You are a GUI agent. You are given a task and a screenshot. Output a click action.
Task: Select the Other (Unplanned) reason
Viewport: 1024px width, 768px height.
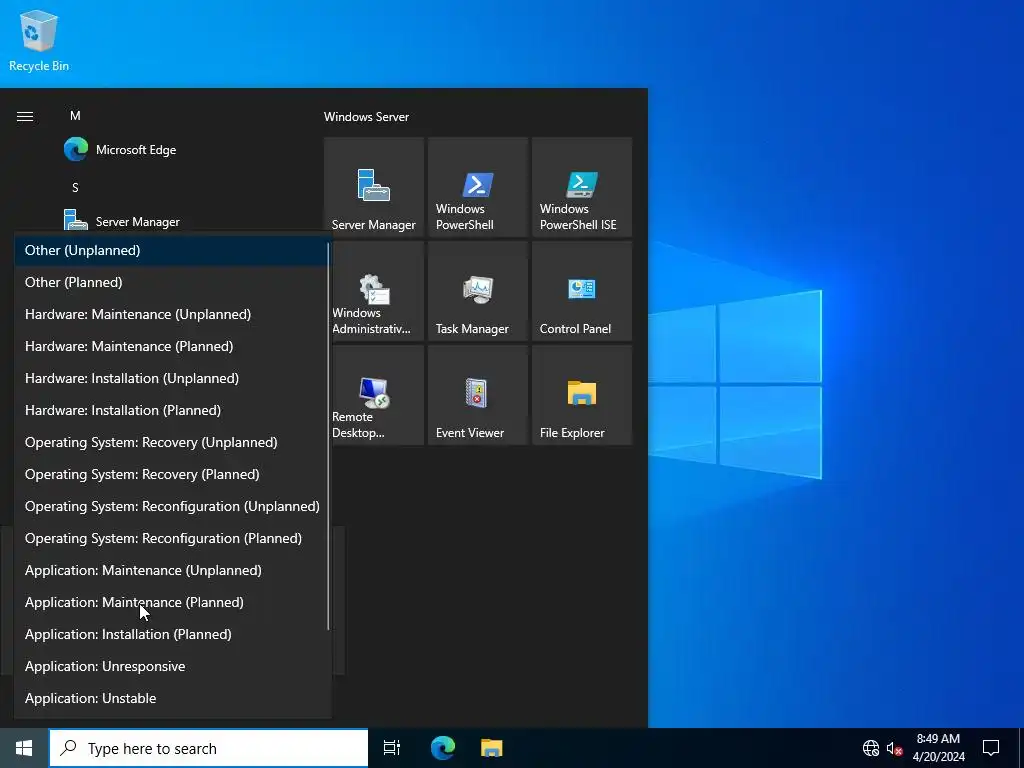point(171,250)
